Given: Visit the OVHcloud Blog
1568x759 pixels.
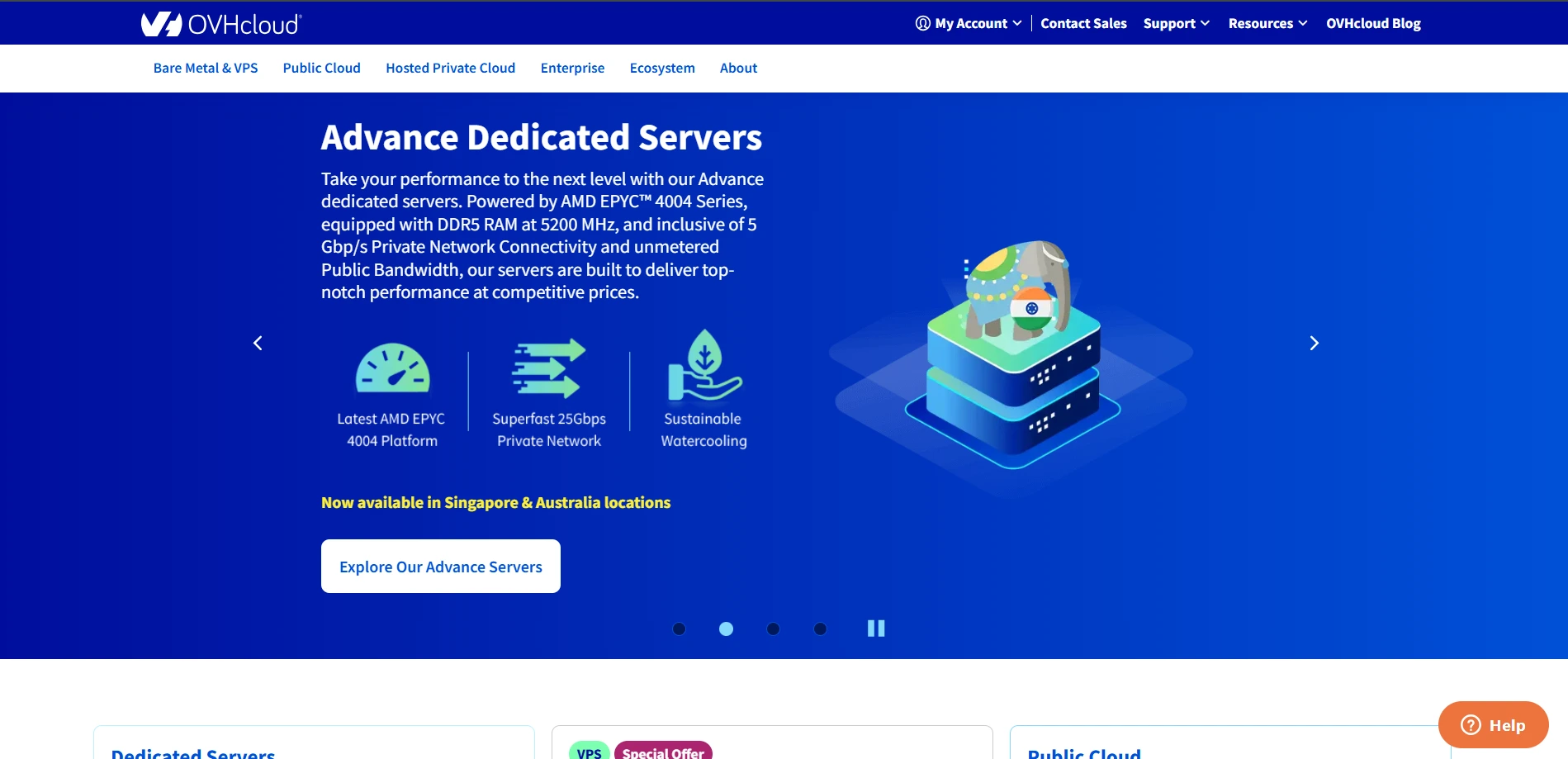Looking at the screenshot, I should [x=1373, y=23].
